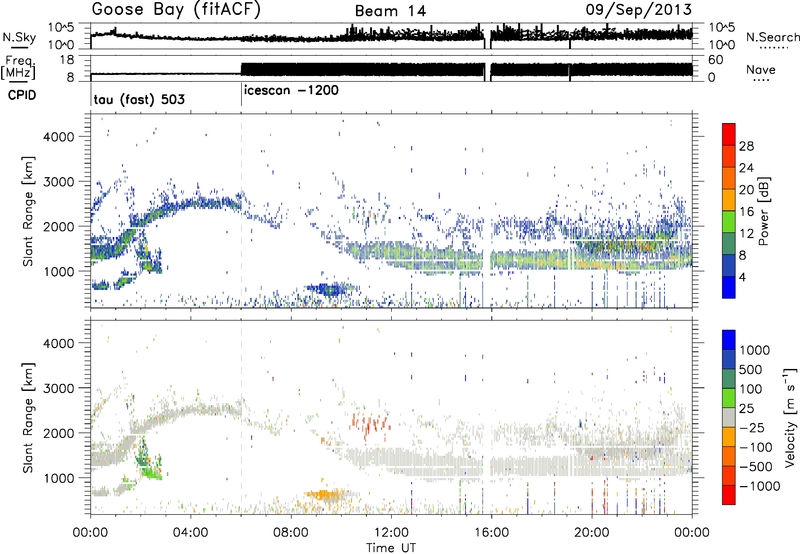The height and width of the screenshot is (554, 800).
Task: Click the 'Freq. [MHz]' axis label
Action: coord(18,67)
